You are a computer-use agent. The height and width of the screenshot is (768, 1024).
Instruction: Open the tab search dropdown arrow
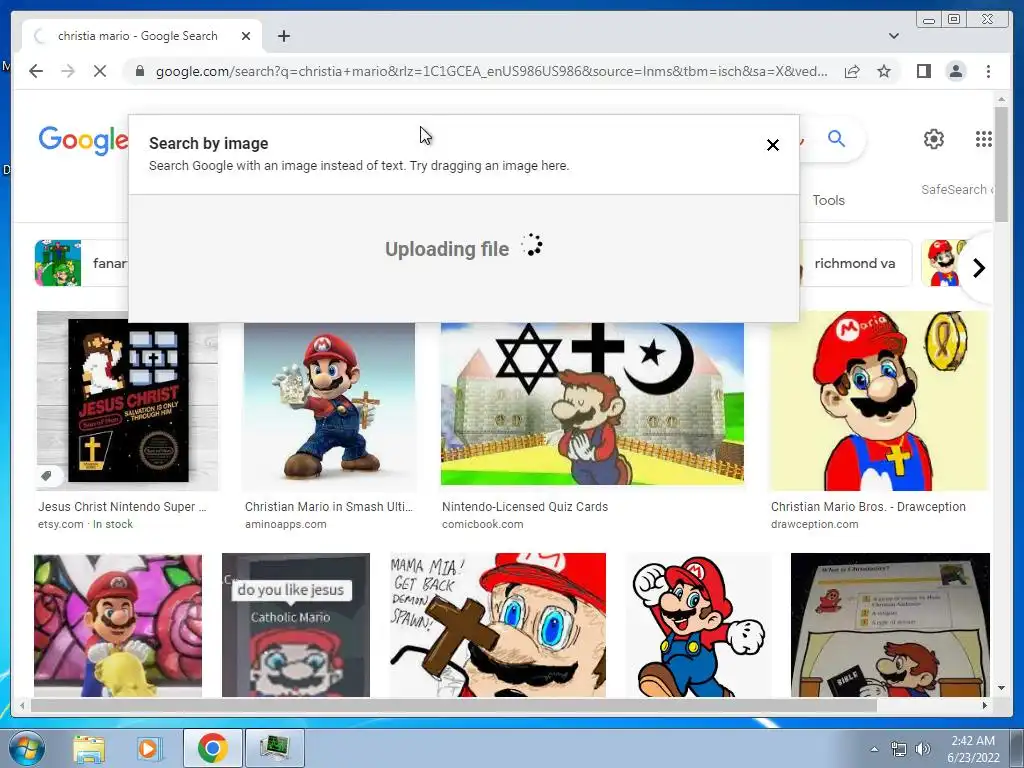pyautogui.click(x=893, y=36)
